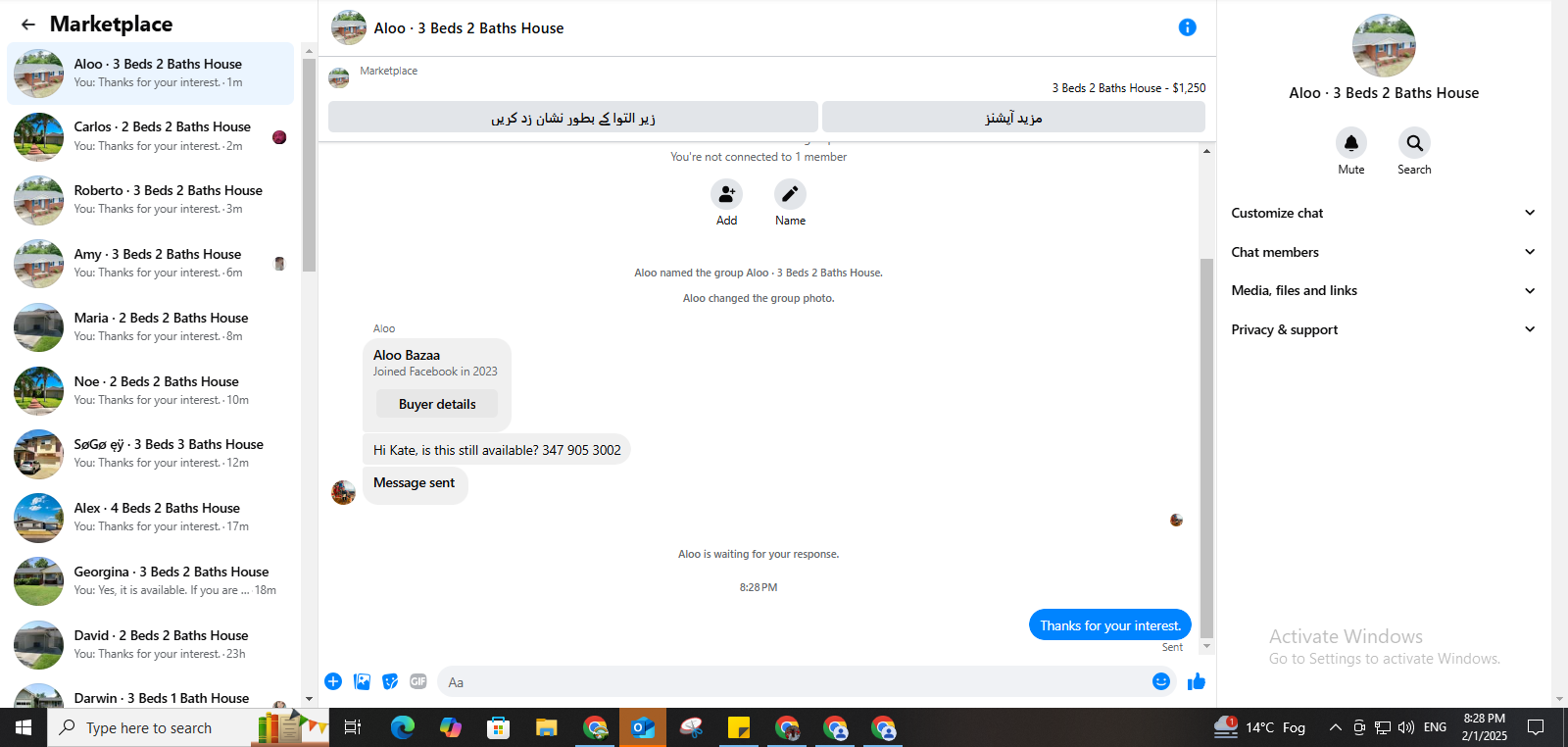This screenshot has width=1568, height=747.
Task: Expand Privacy & support section
Action: pos(1383,329)
